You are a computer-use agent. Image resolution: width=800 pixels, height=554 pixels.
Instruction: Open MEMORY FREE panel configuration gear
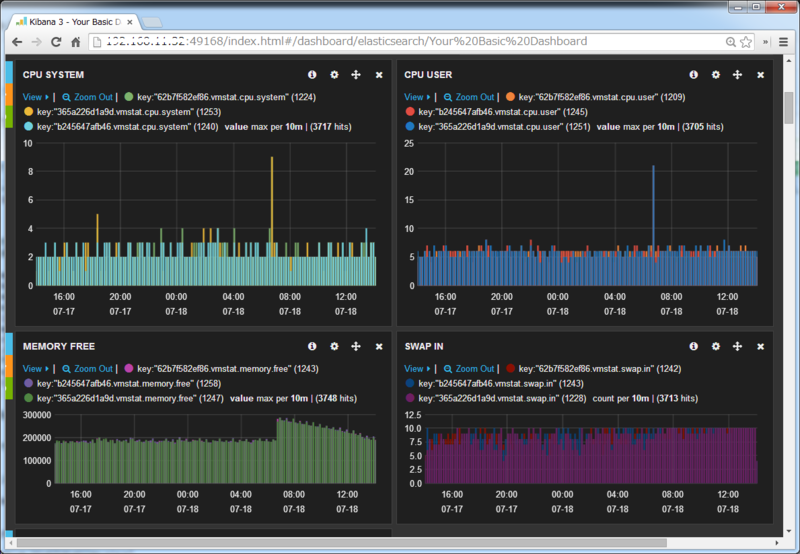click(x=334, y=346)
